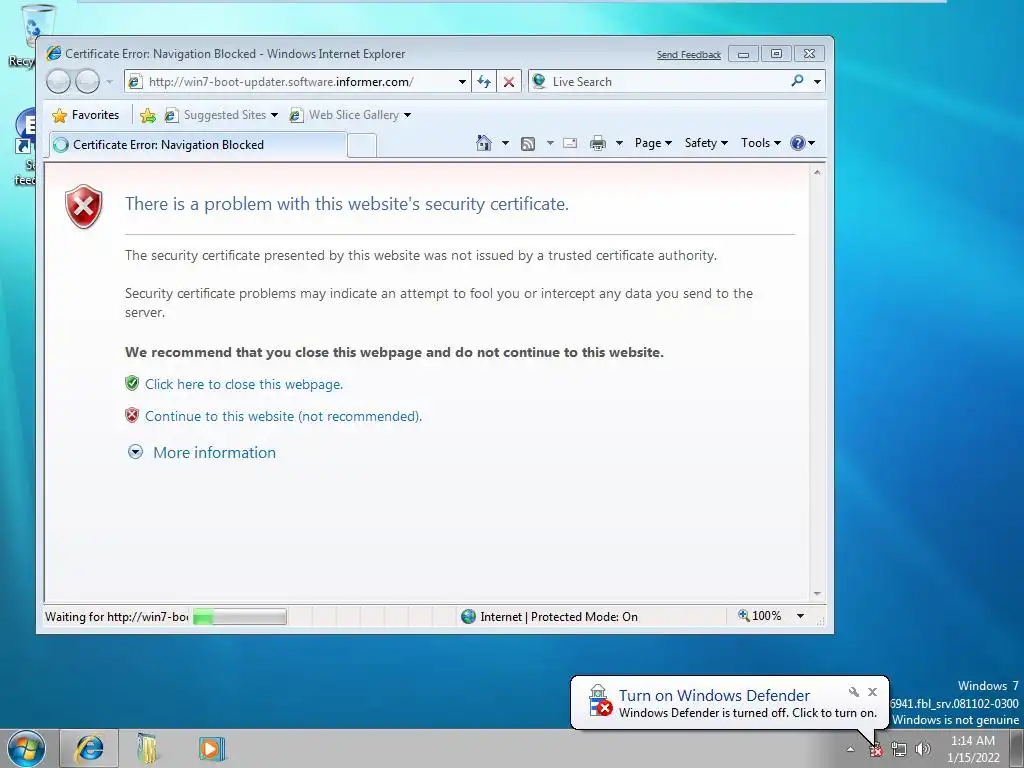The image size is (1024, 768).
Task: Click the Internet Explorer logo in title bar
Action: 54,54
